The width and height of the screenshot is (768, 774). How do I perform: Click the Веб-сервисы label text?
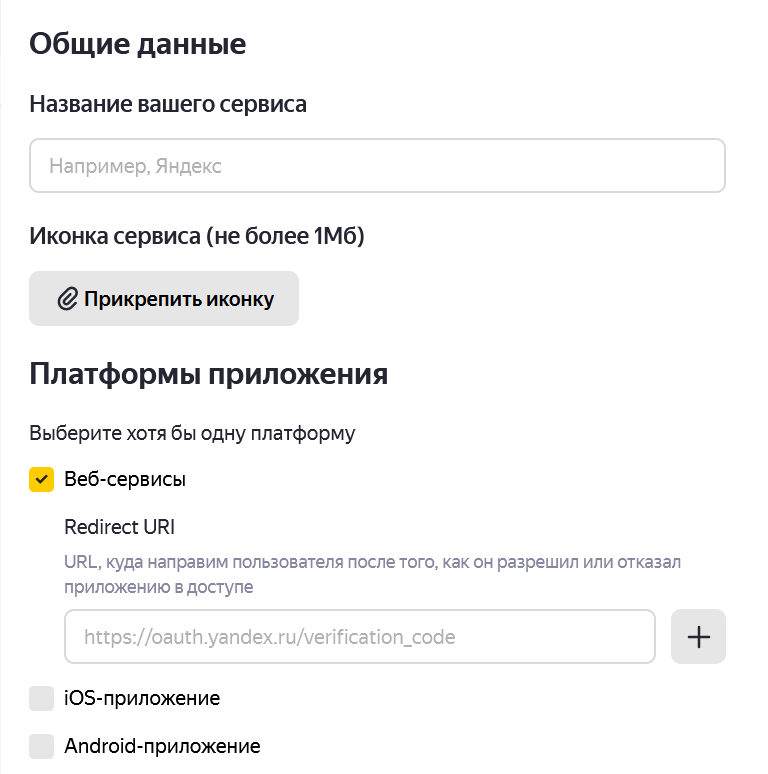[125, 480]
